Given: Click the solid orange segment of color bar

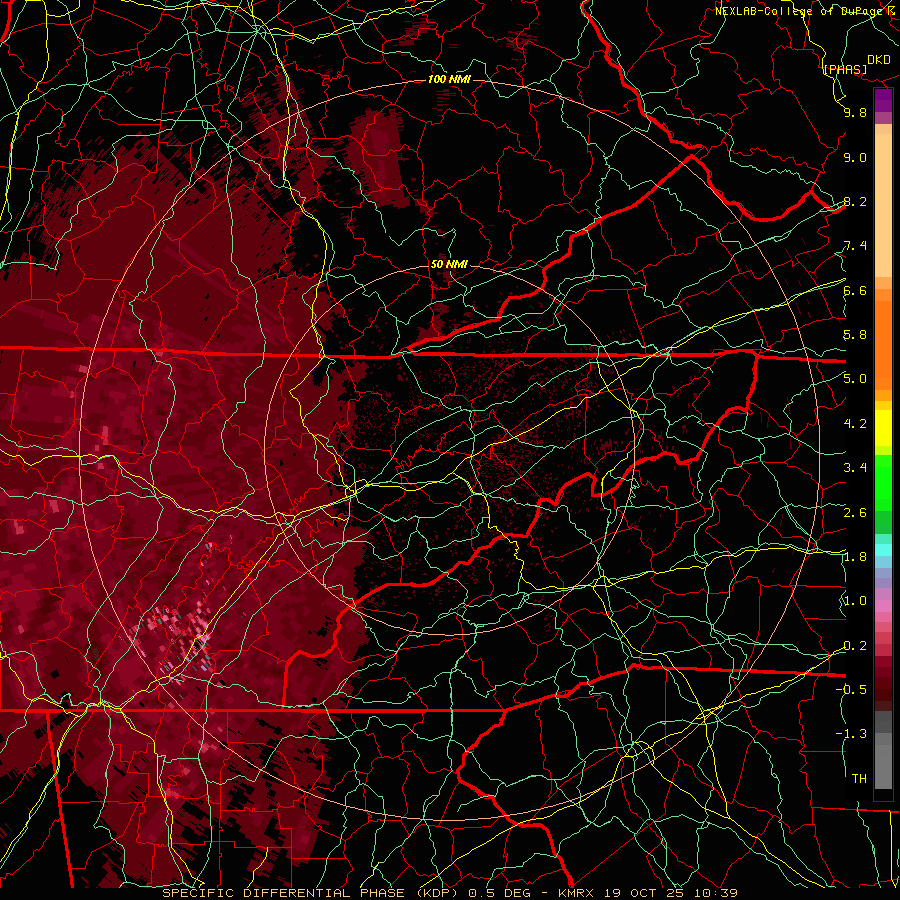Looking at the screenshot, I should tap(883, 346).
